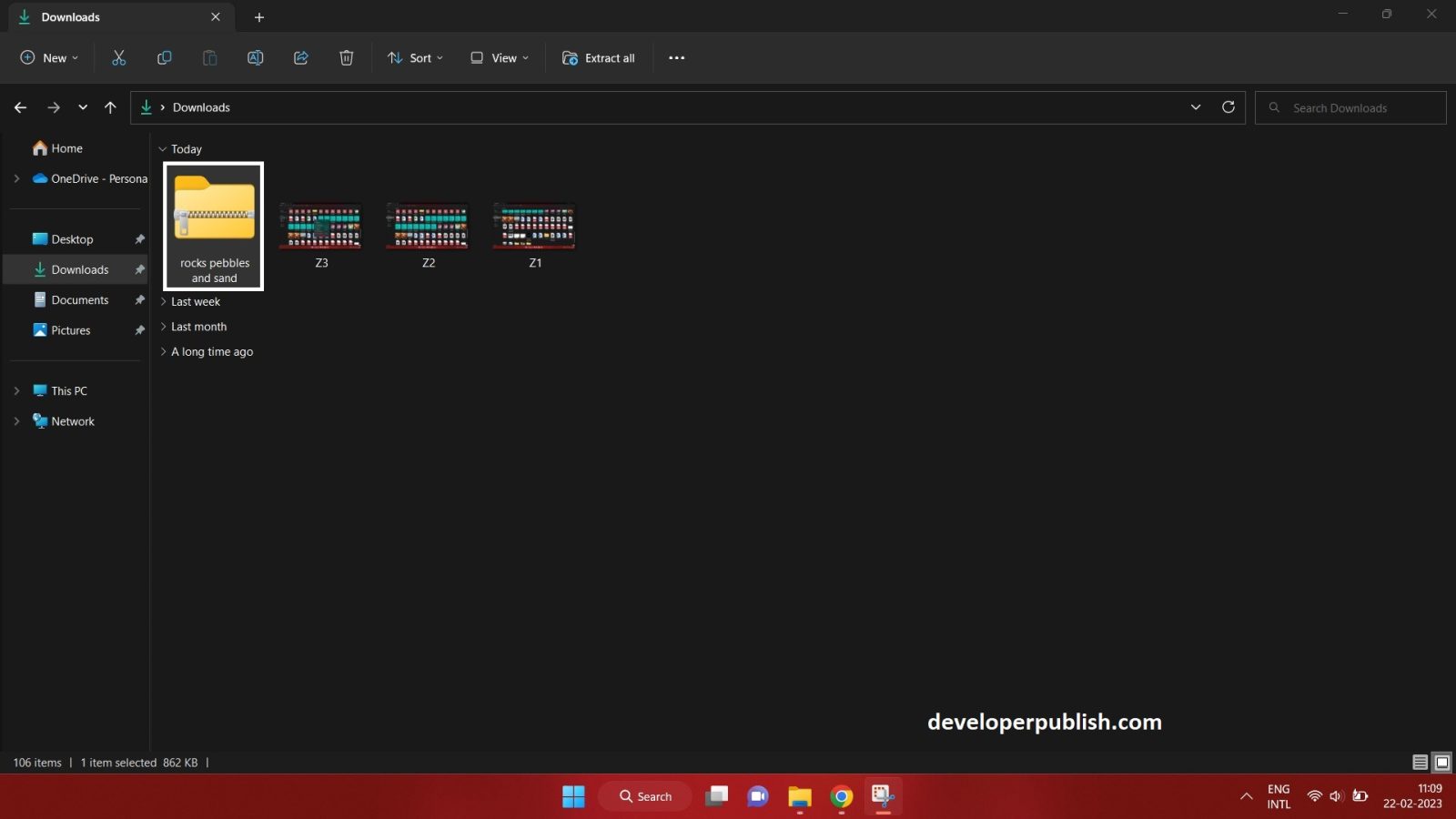Viewport: 1456px width, 819px height.
Task: Click the New button
Action: tap(49, 57)
